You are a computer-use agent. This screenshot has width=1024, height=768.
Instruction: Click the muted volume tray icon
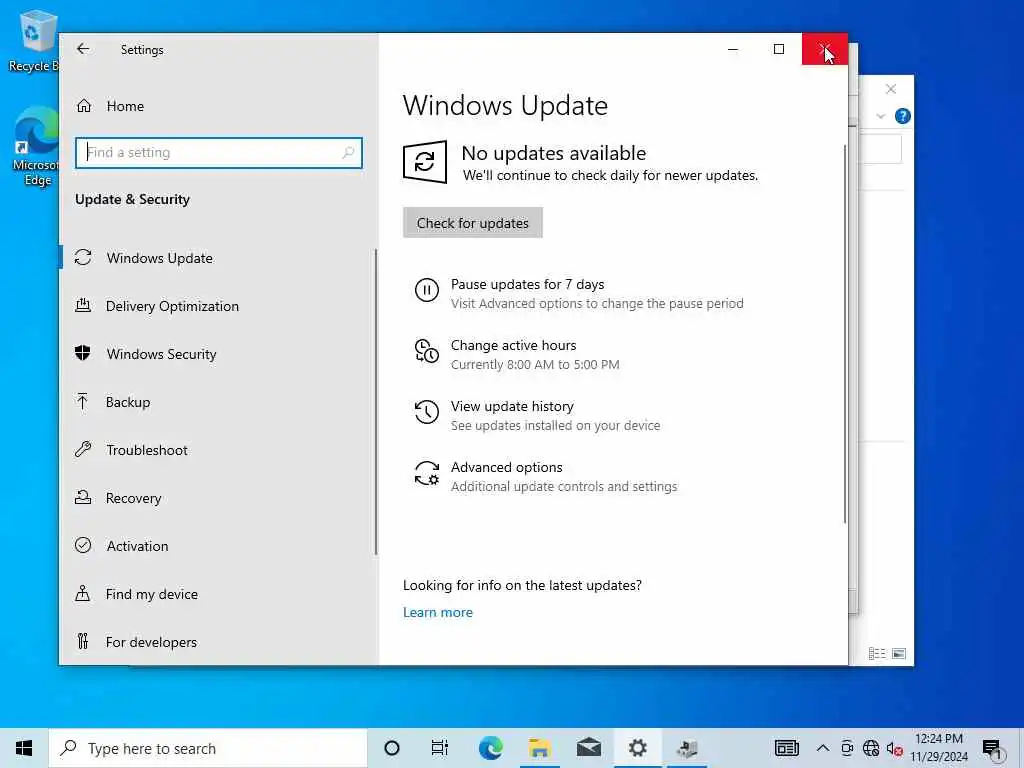point(895,748)
